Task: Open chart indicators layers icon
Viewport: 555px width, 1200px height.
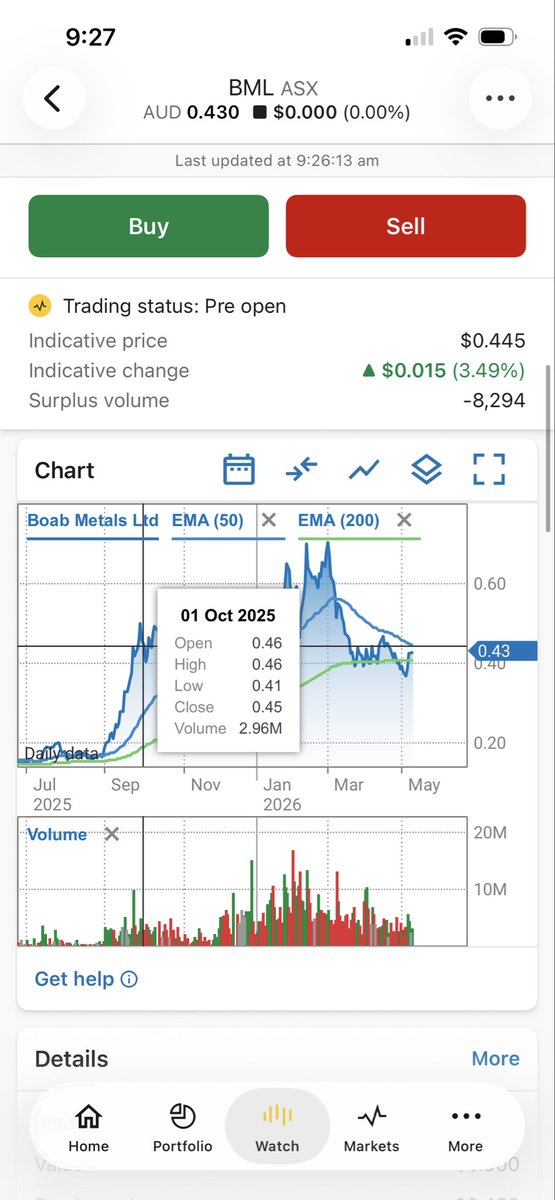Action: click(427, 469)
